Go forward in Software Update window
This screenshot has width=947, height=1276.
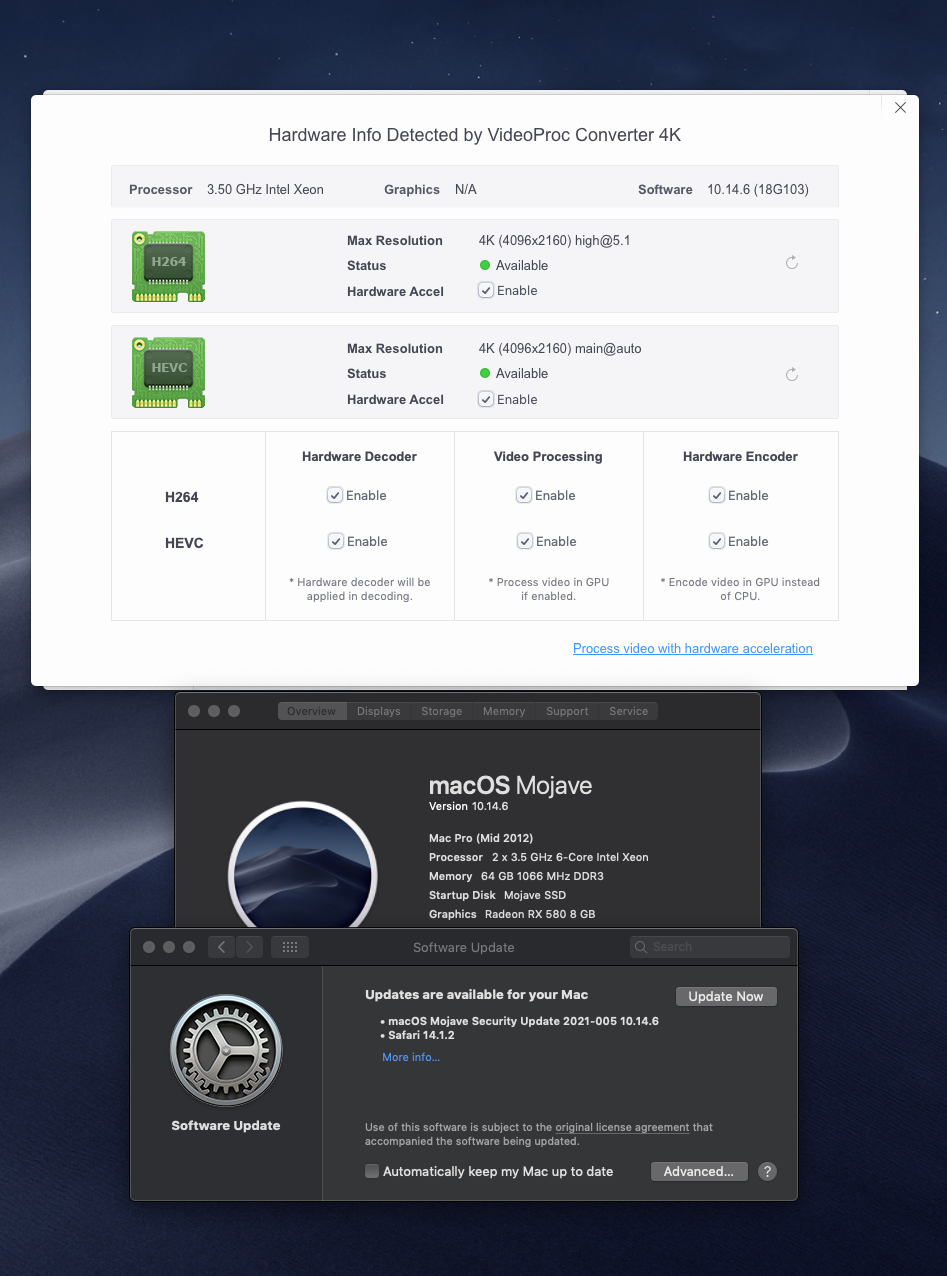coord(250,947)
